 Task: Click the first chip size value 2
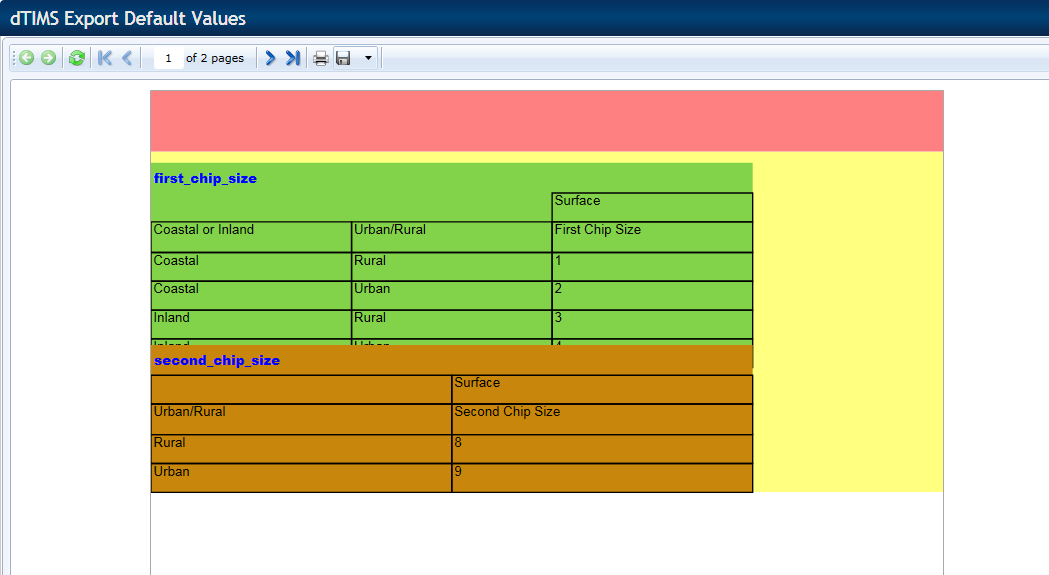click(x=652, y=295)
